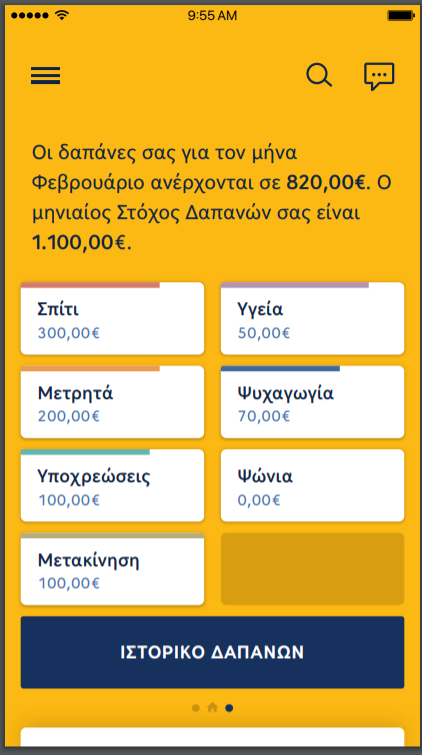Viewport: 422px width, 755px height.
Task: Tap the WiFi status icon
Action: (62, 15)
